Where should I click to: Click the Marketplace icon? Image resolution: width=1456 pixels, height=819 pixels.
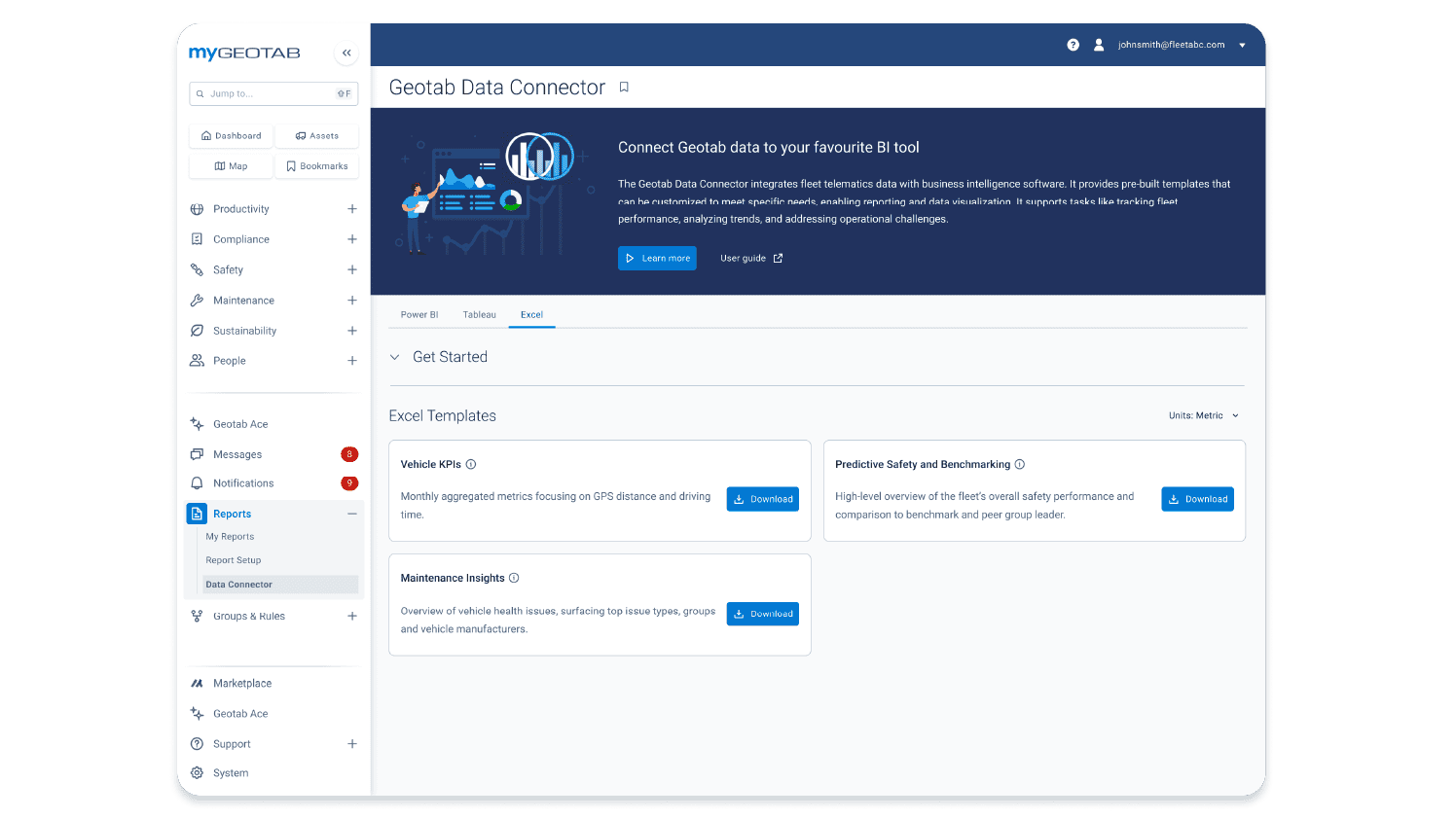point(197,684)
